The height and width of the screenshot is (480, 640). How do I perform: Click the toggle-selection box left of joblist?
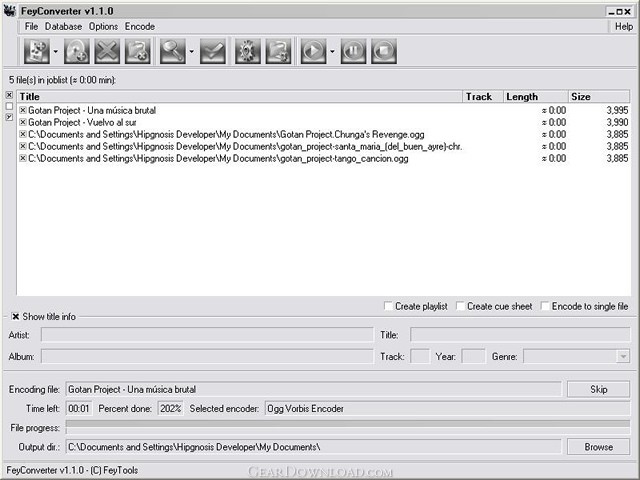(x=9, y=117)
